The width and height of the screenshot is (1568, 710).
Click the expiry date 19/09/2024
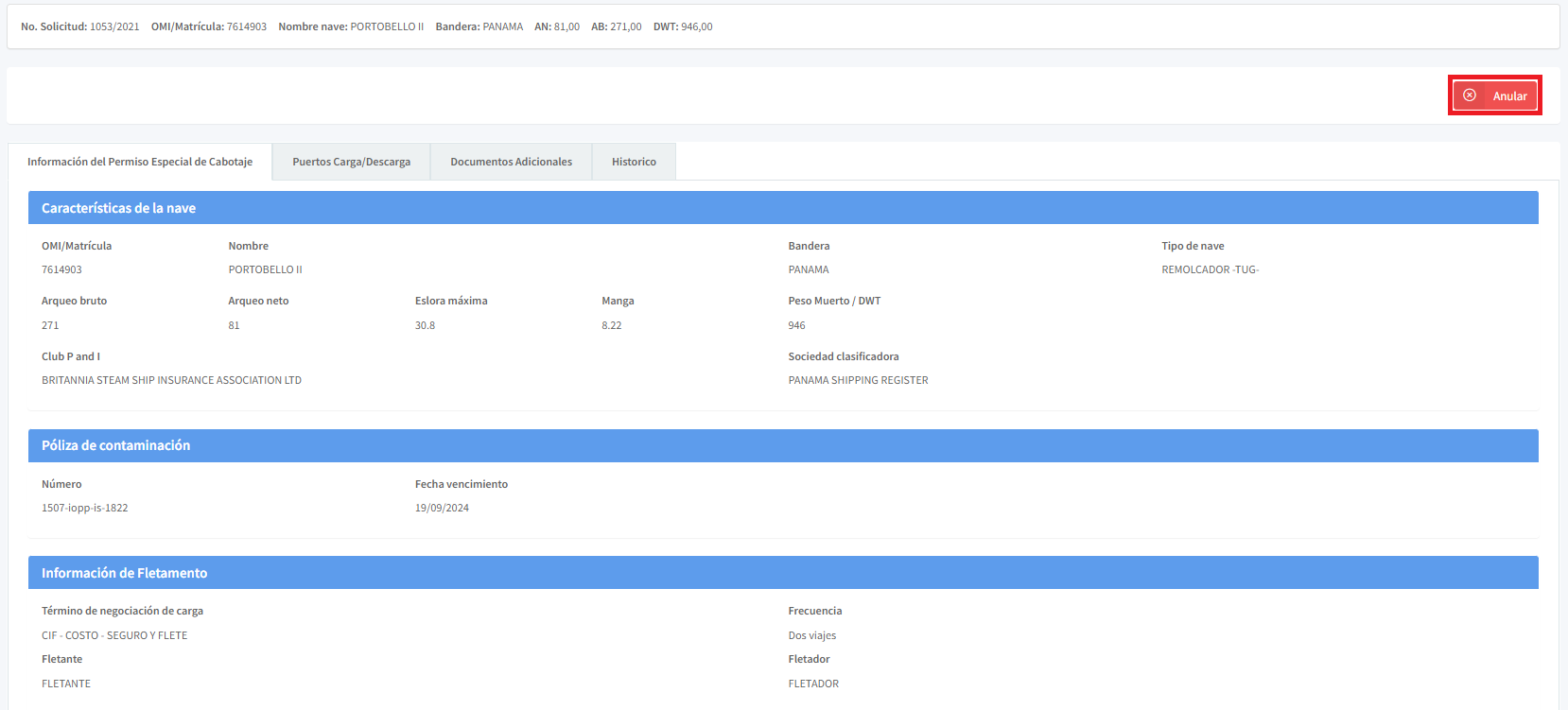tap(442, 508)
